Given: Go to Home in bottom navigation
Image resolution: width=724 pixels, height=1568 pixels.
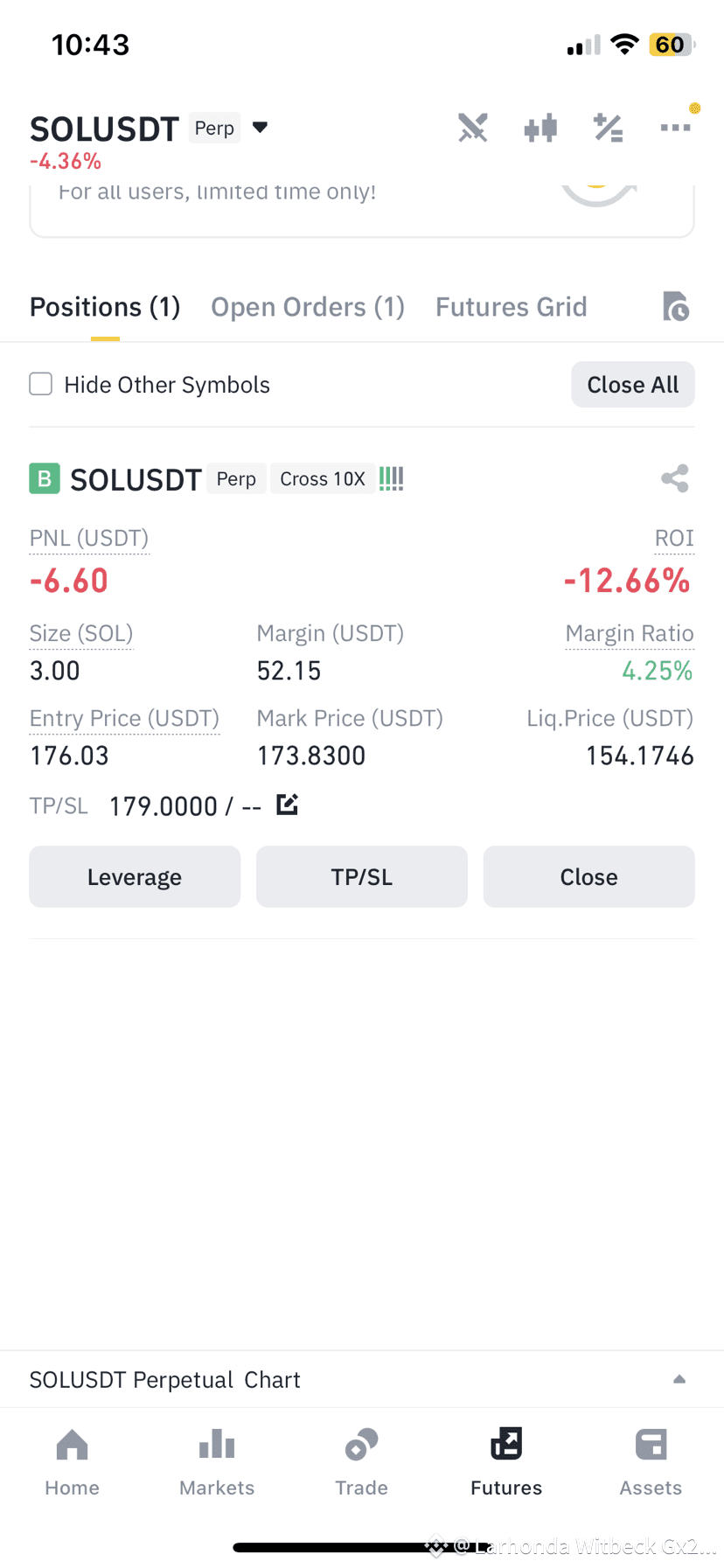Looking at the screenshot, I should pyautogui.click(x=72, y=1463).
